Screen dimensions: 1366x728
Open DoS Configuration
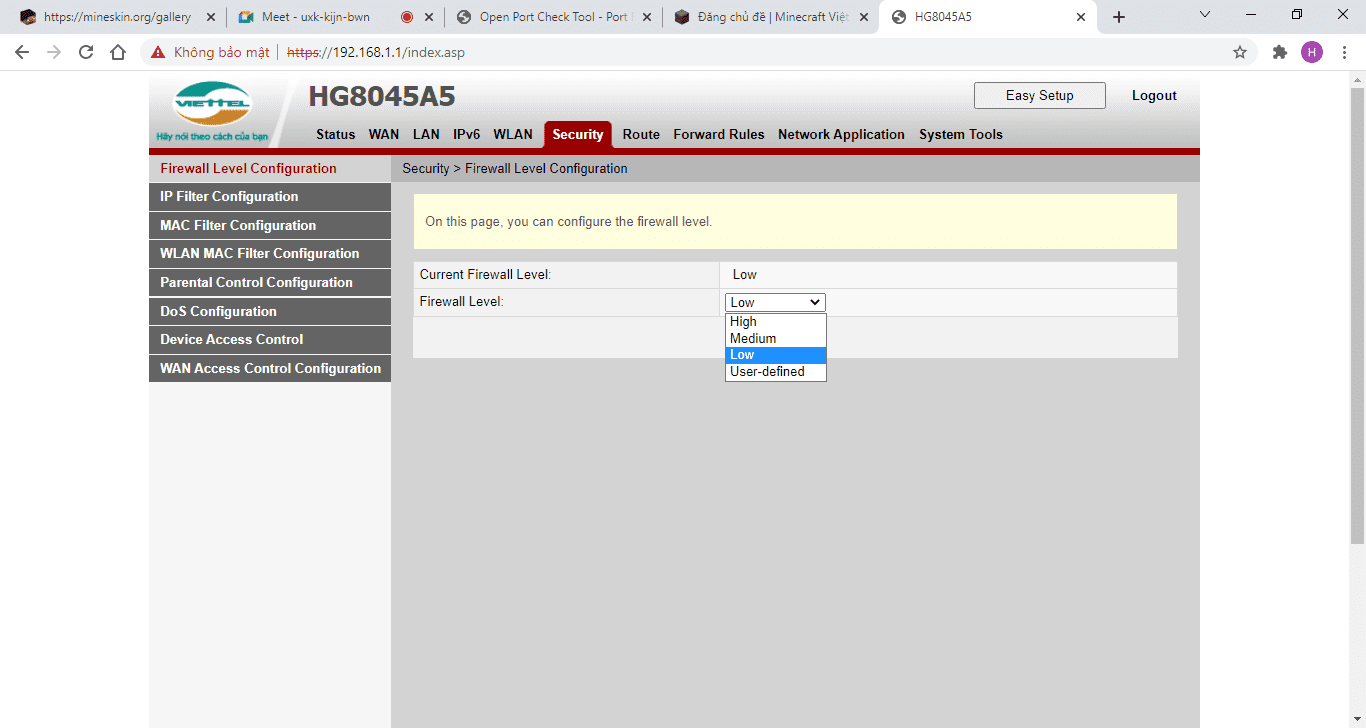point(270,311)
